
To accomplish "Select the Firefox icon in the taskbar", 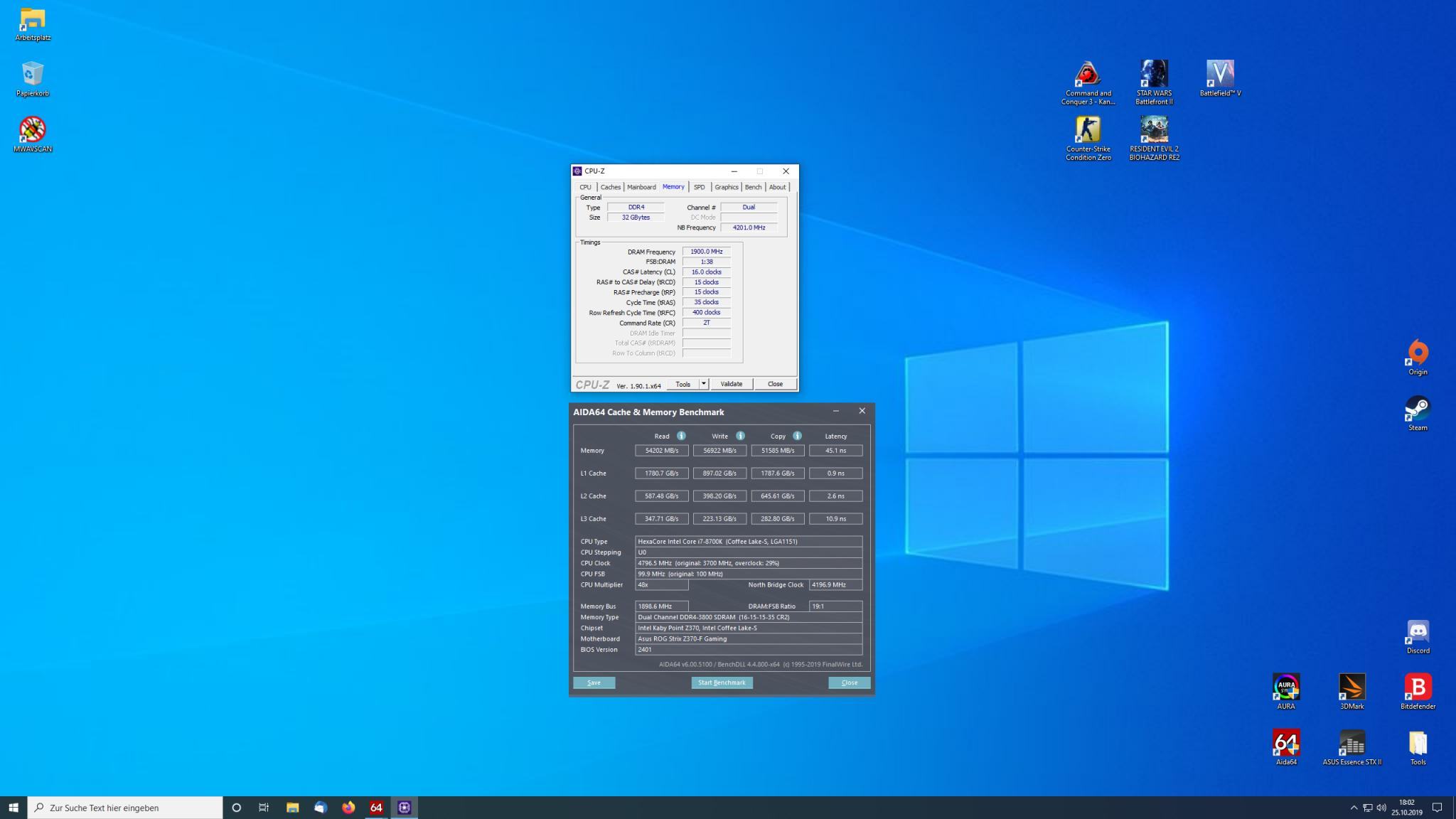I will pos(348,808).
